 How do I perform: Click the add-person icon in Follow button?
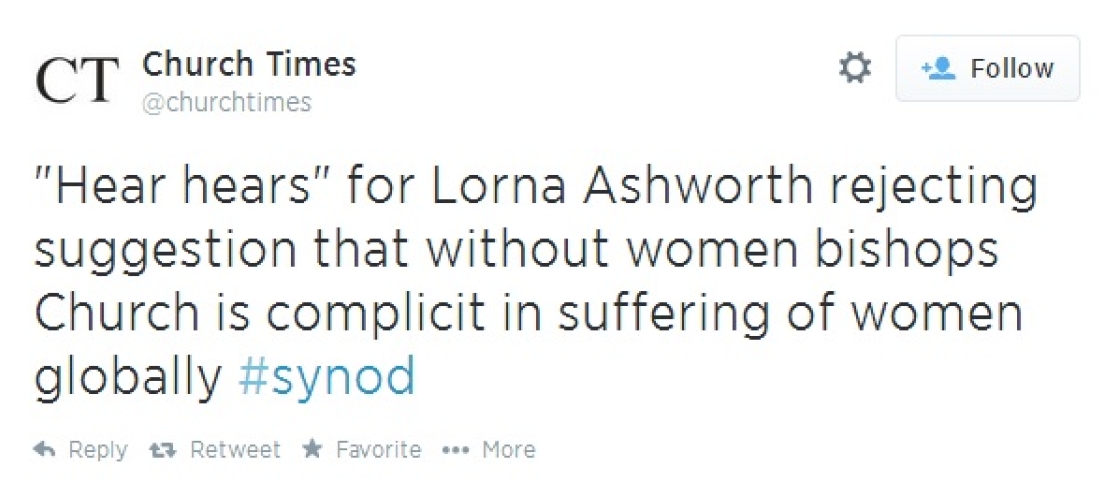click(x=938, y=68)
